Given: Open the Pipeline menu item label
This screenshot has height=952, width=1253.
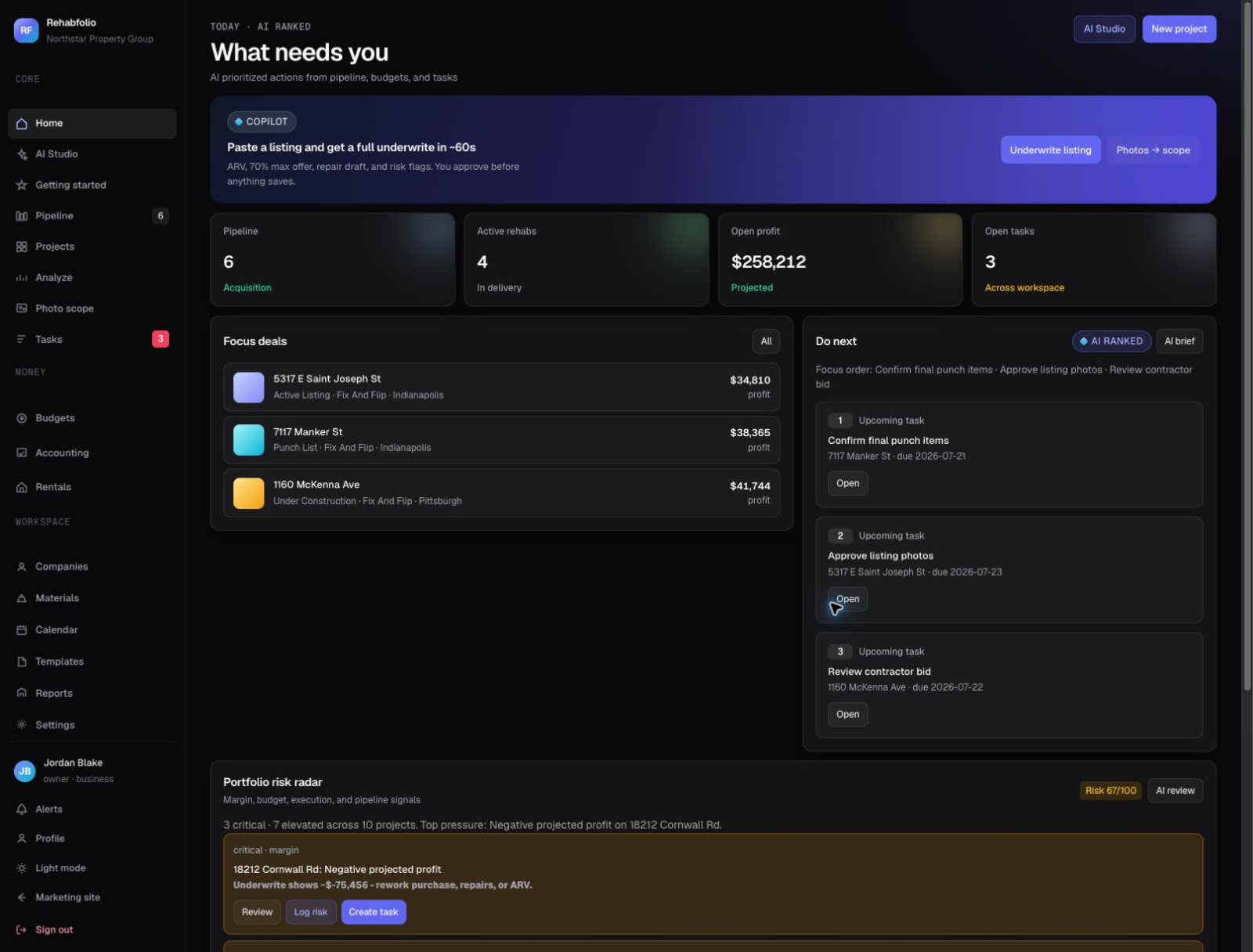Looking at the screenshot, I should tap(54, 216).
